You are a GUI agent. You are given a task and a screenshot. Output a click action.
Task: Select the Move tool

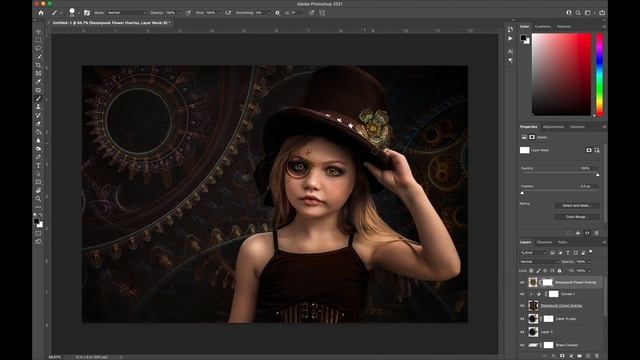tap(38, 31)
